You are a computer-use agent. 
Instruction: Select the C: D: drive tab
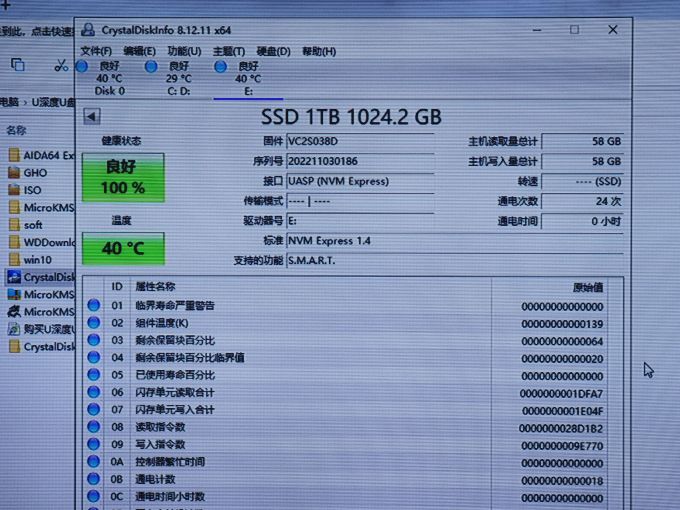[179, 78]
